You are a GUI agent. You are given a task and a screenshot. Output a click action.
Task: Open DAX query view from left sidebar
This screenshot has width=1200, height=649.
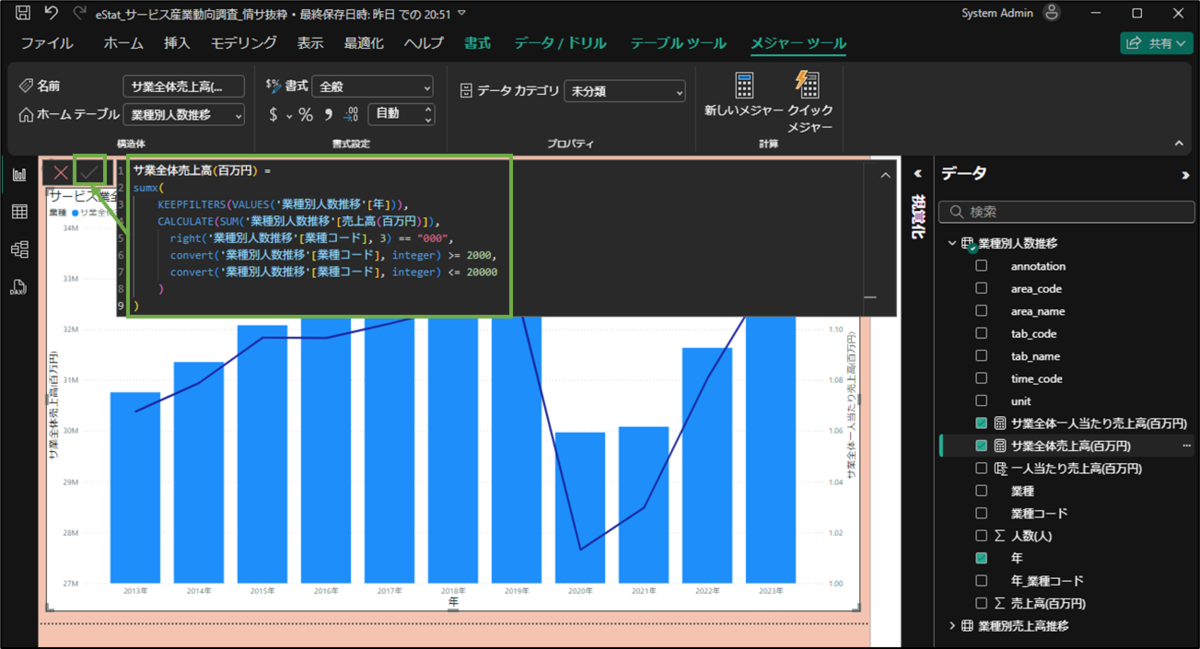[x=19, y=288]
